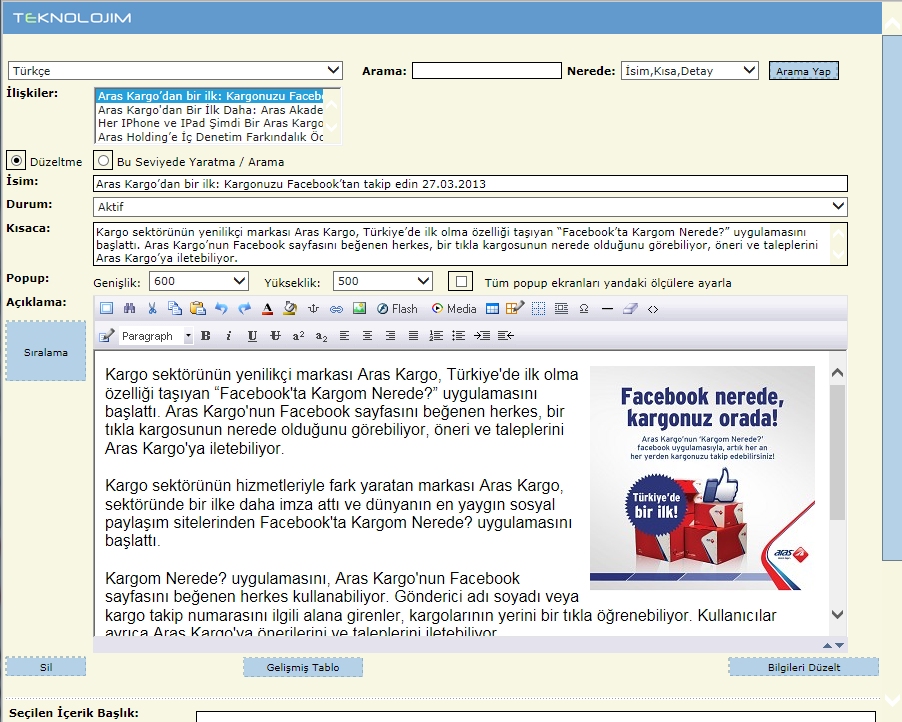Open the Yükseklik height dropdown
The width and height of the screenshot is (902, 722).
point(383,281)
